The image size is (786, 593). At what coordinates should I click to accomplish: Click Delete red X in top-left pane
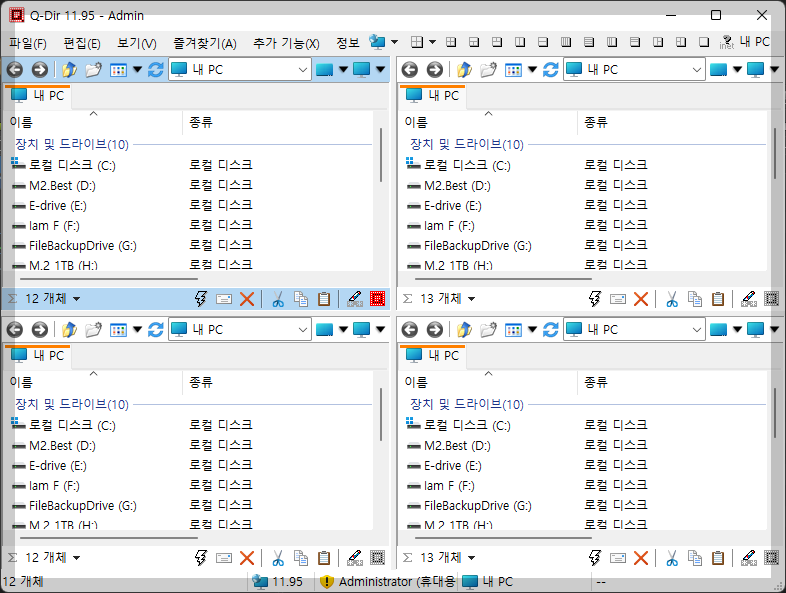tap(247, 299)
